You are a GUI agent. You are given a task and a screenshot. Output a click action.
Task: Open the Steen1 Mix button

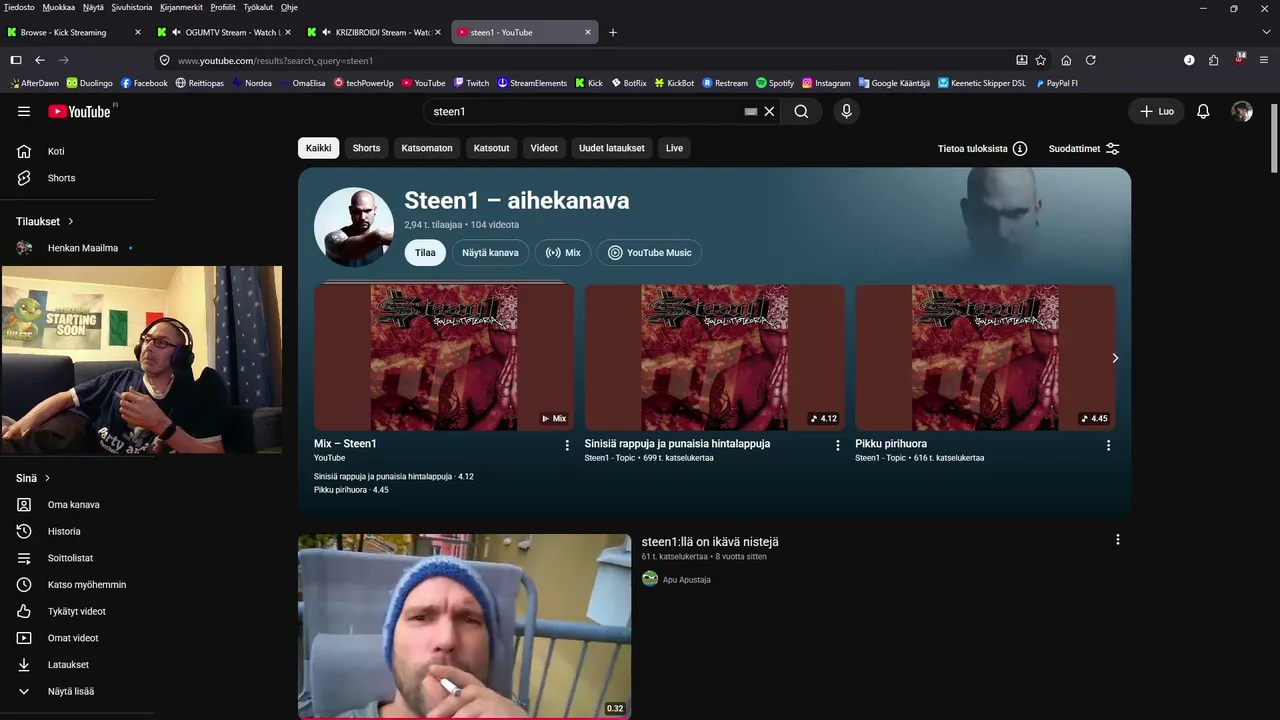(x=563, y=253)
